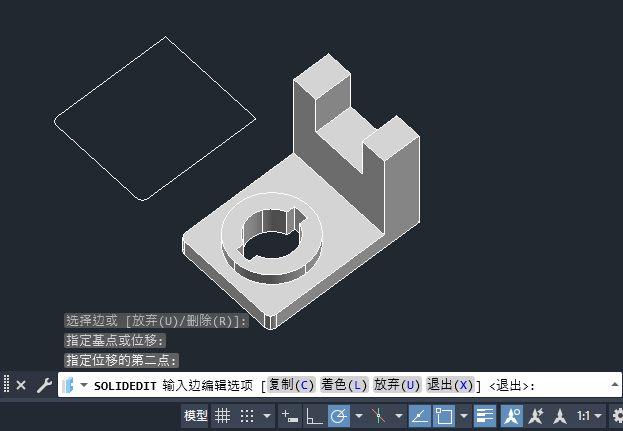Expand command history with the up arrow
This screenshot has width=623, height=431.
coord(614,384)
